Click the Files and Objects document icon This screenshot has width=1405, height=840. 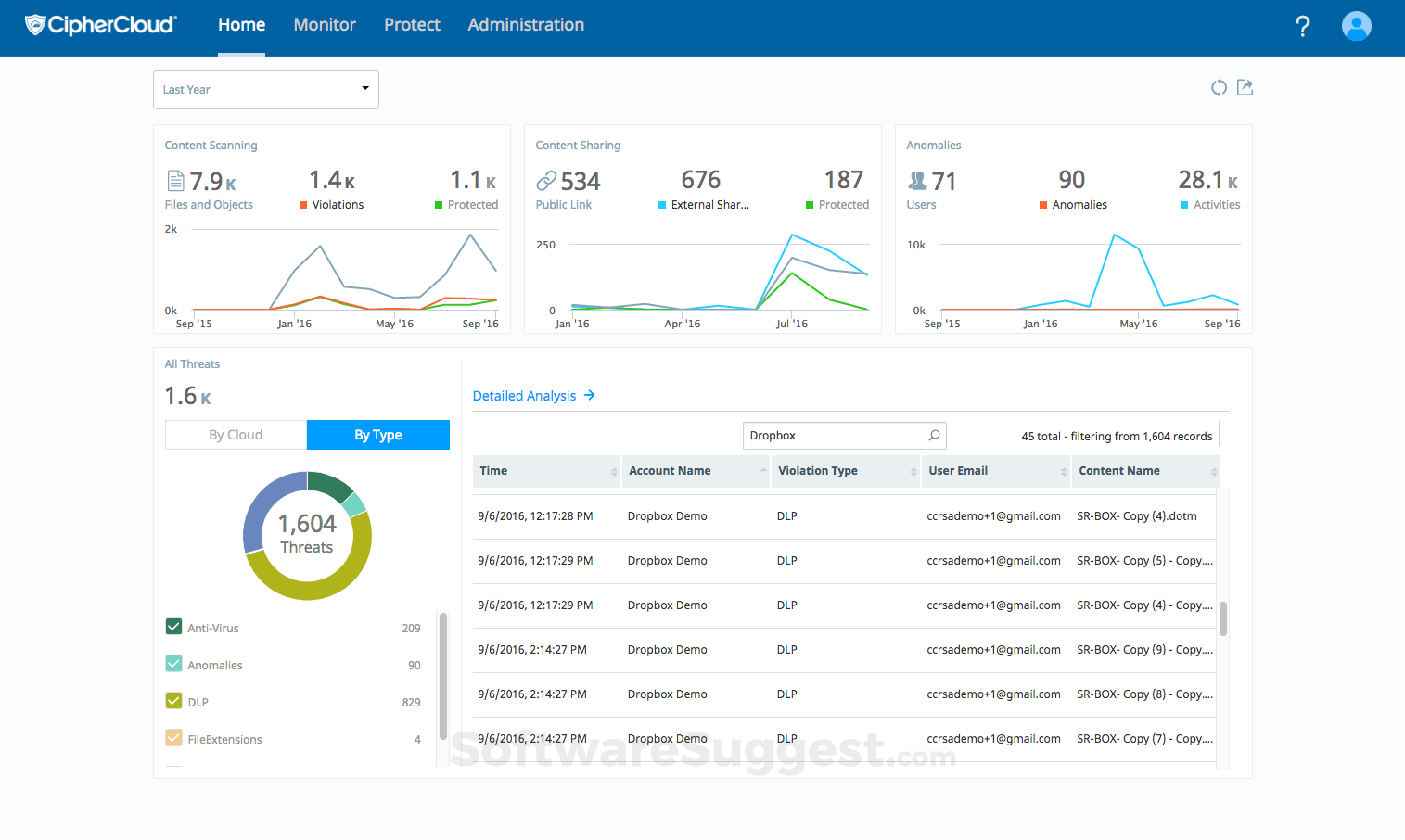[175, 180]
